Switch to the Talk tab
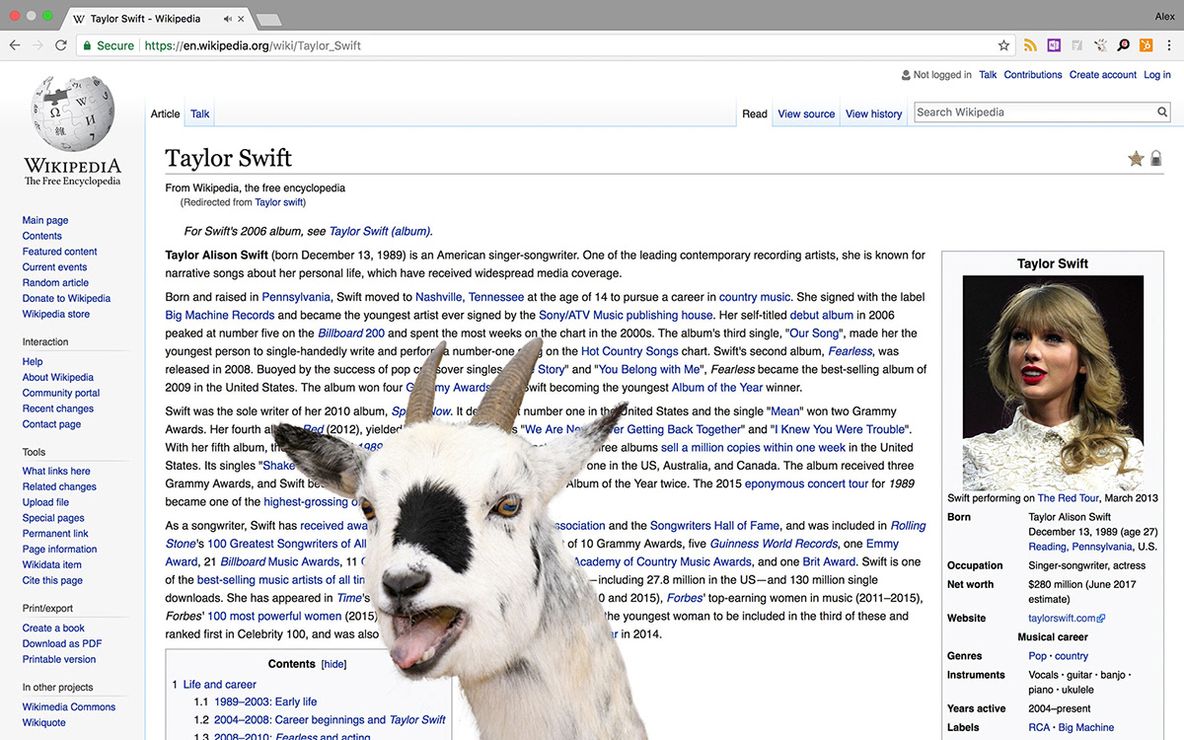Viewport: 1184px width, 740px height. click(200, 114)
